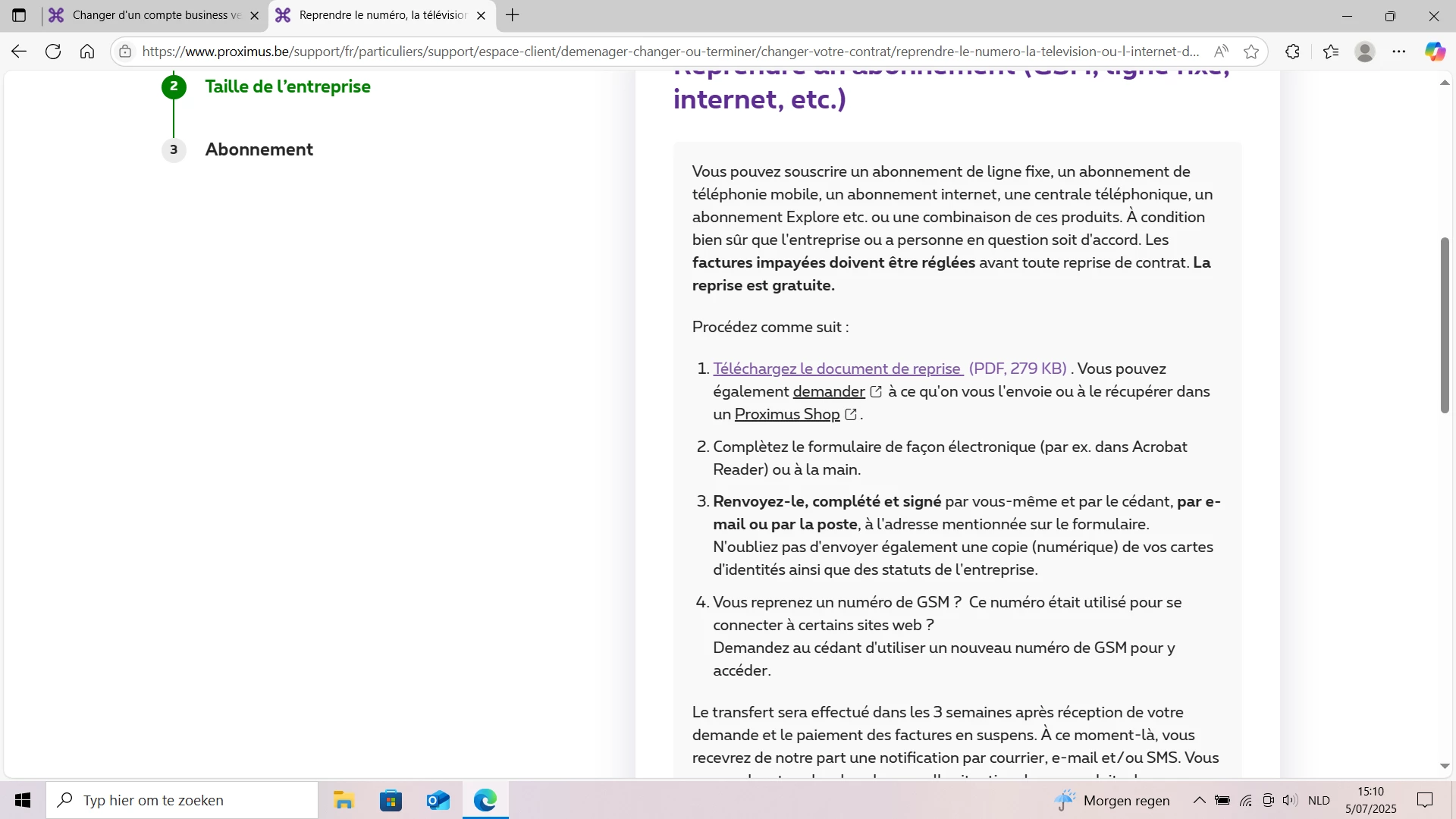Click external-link icon next to 'Proximus Shop'
The width and height of the screenshot is (1456, 819).
(851, 414)
